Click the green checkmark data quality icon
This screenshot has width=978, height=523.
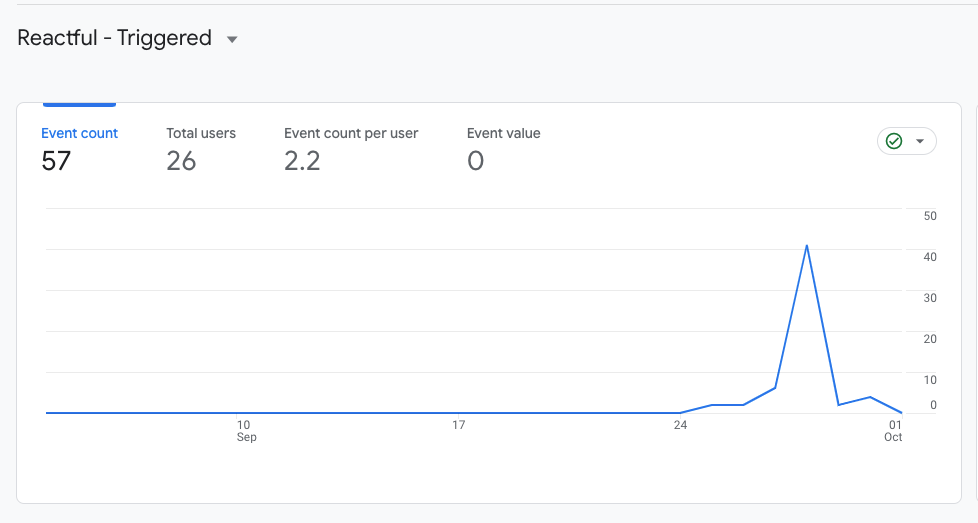coord(894,142)
